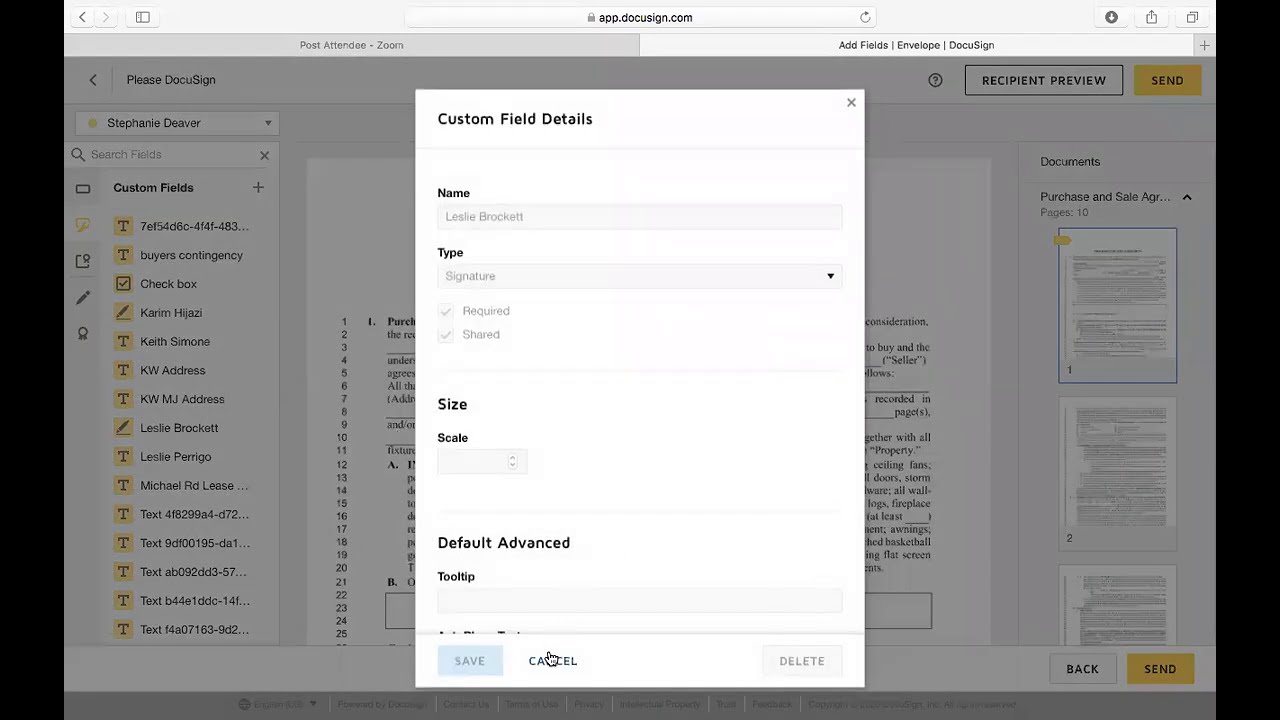Click the Tooltip input field

tap(639, 600)
